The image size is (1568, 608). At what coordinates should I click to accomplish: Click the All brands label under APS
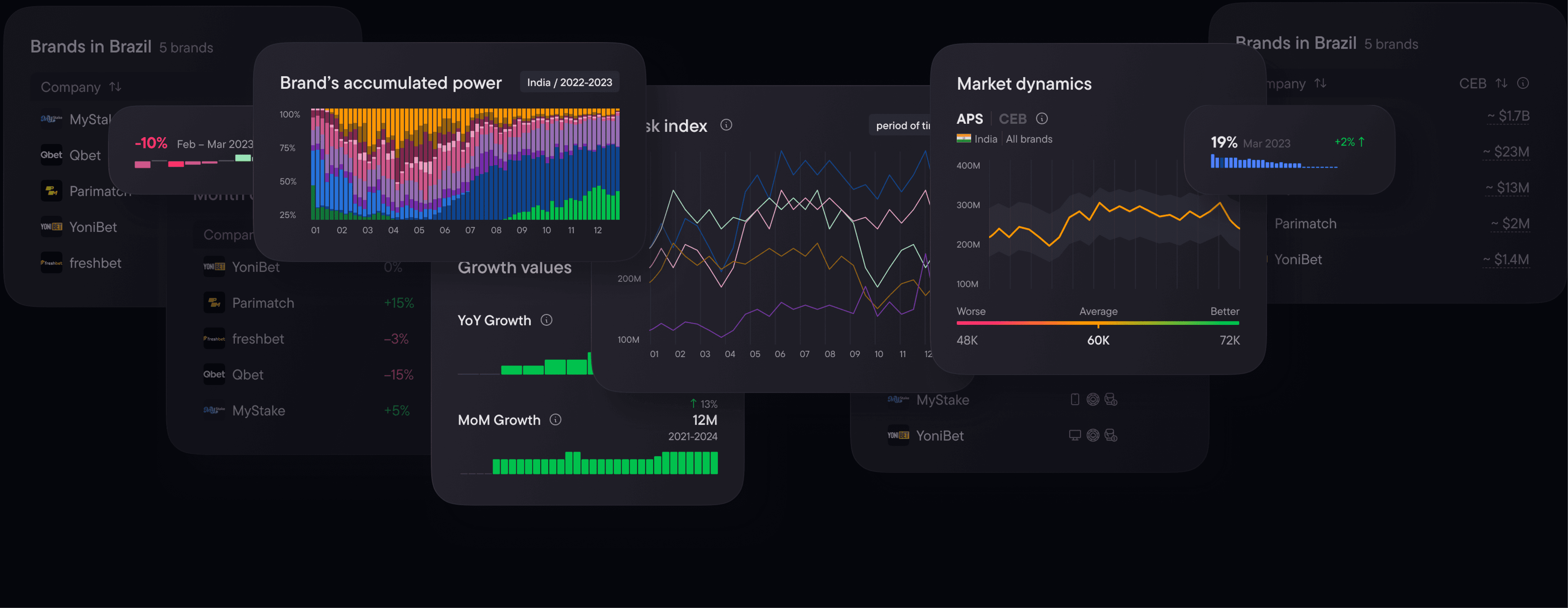1029,138
